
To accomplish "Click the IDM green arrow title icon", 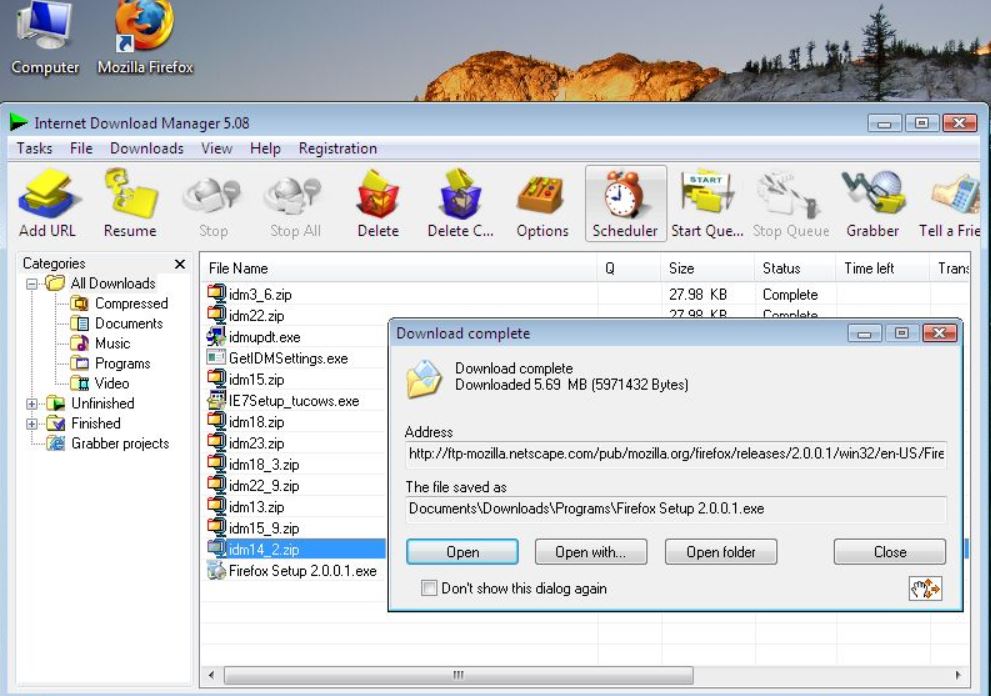I will pyautogui.click(x=19, y=122).
